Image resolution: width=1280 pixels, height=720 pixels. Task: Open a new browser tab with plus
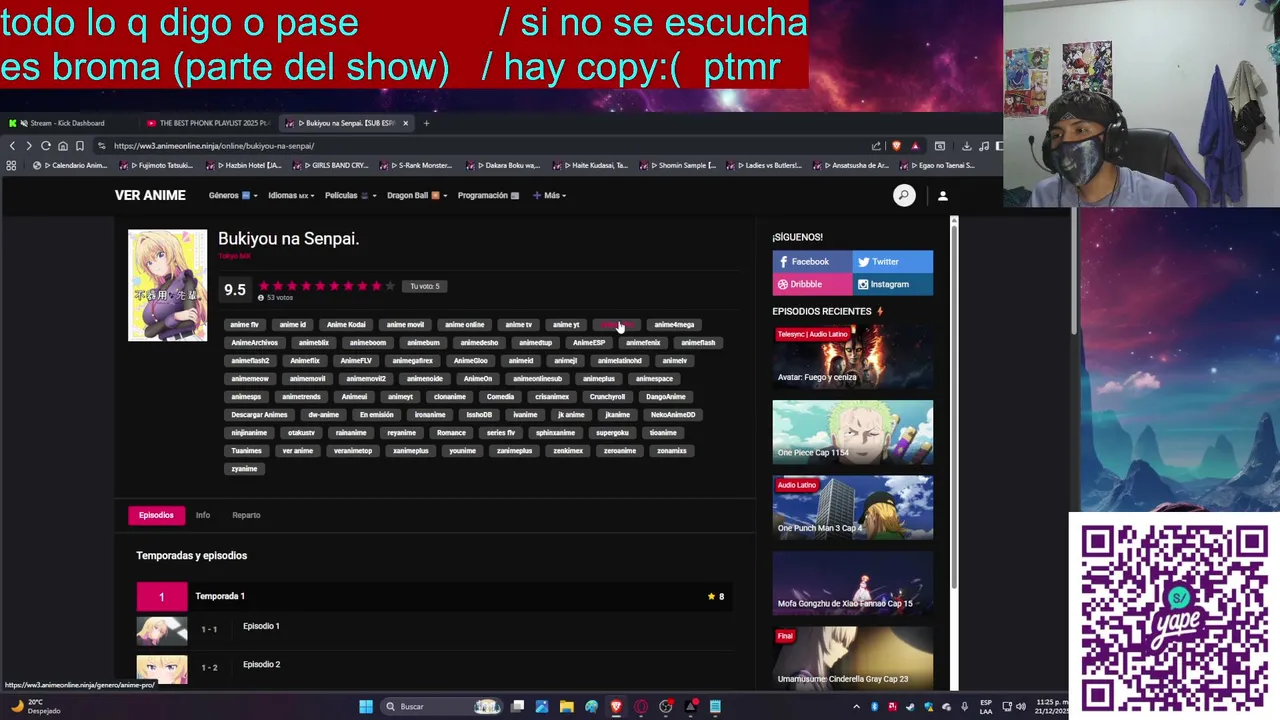[x=426, y=123]
